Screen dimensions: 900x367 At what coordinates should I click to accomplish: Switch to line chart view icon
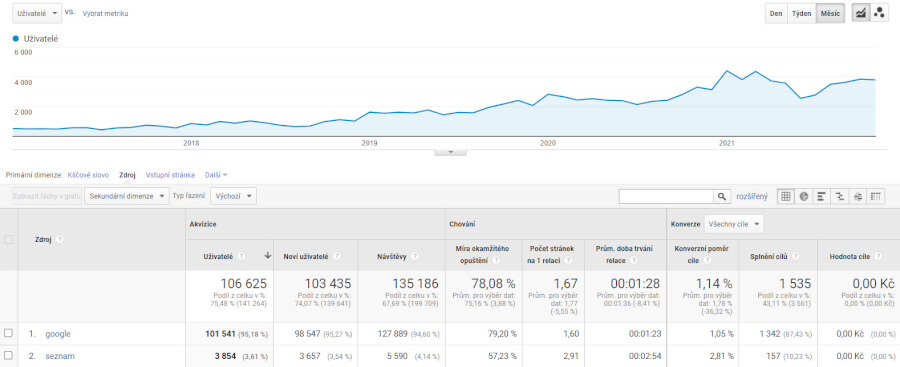tap(861, 14)
